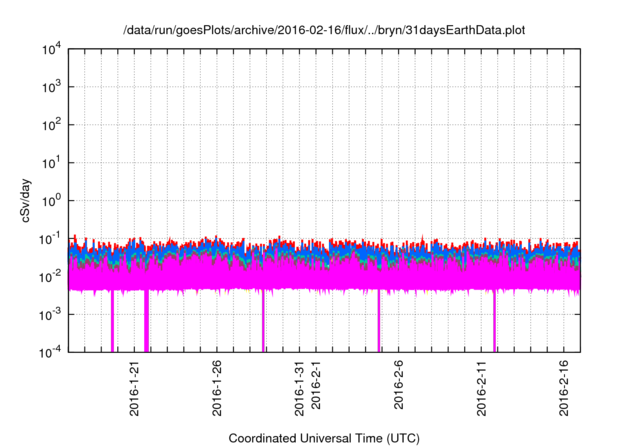
Task: Click the 2016-2-6 date label
Action: 398,385
